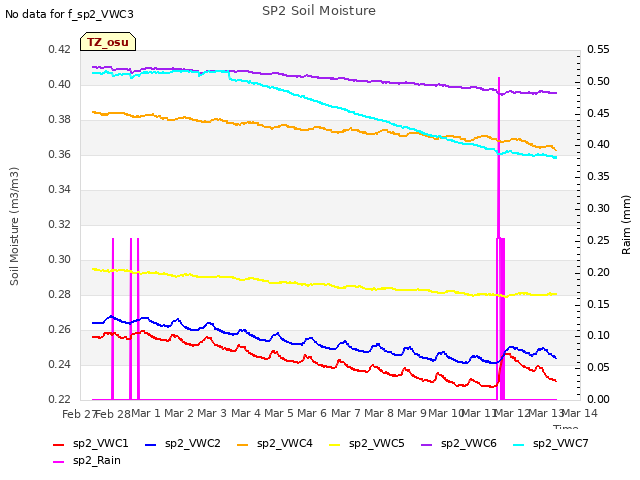This screenshot has height=480, width=640.
Task: Click the 0.40 right axis tick label
Action: click(x=598, y=145)
